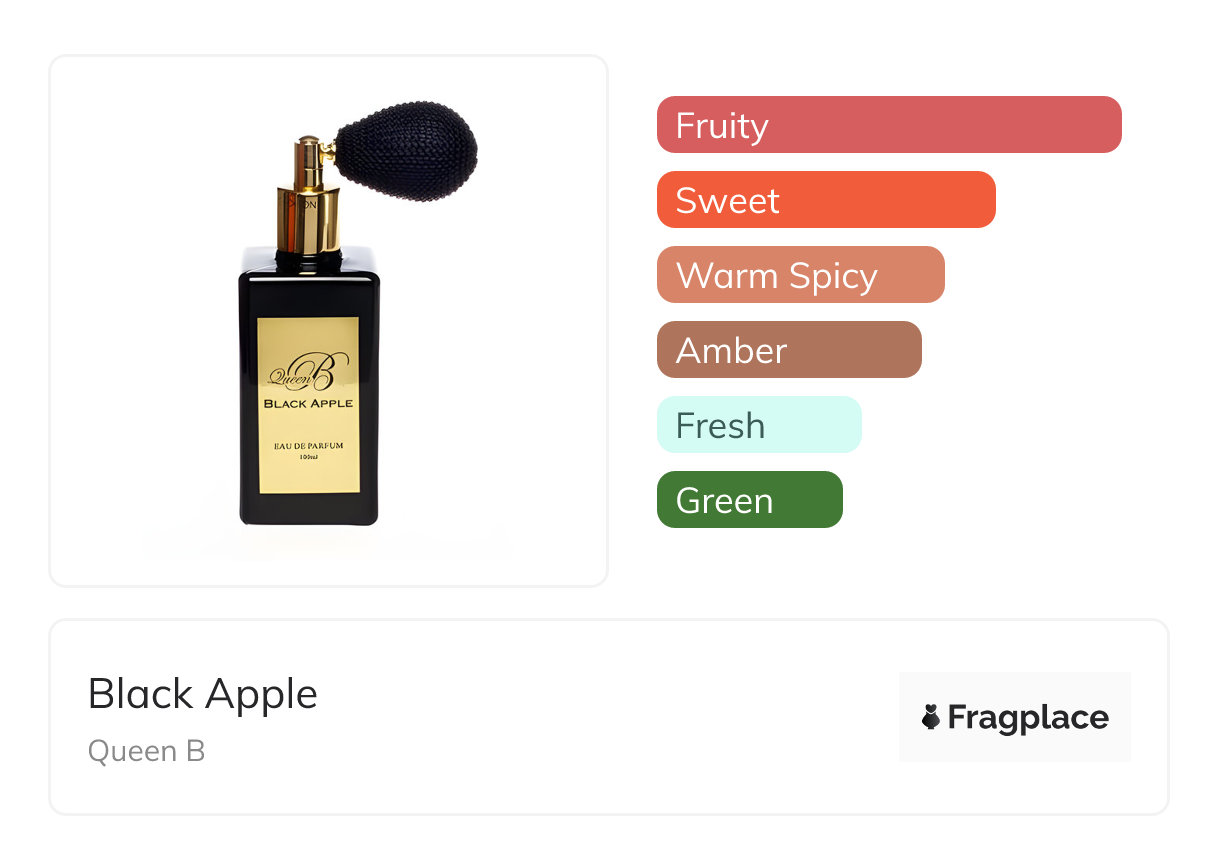Click the BLACK APPLE text on bottle label
This screenshot has width=1218, height=864.
click(x=308, y=404)
